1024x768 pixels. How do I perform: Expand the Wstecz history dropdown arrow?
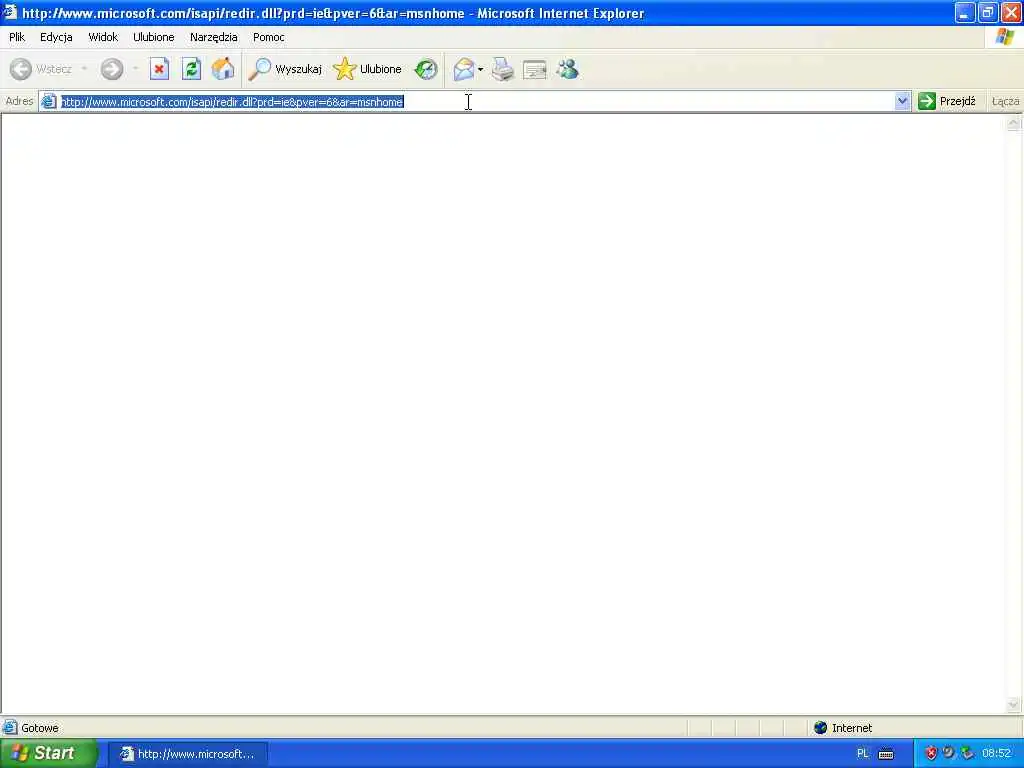pos(84,69)
